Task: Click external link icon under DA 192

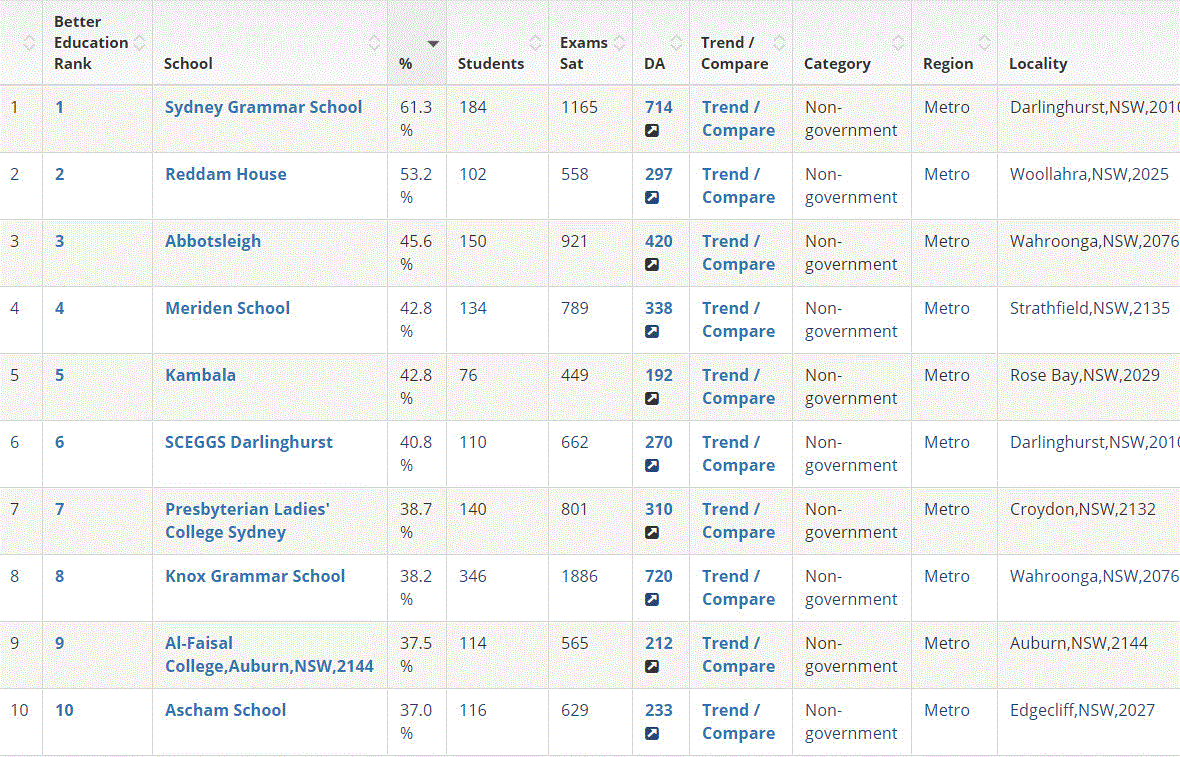Action: click(x=652, y=399)
